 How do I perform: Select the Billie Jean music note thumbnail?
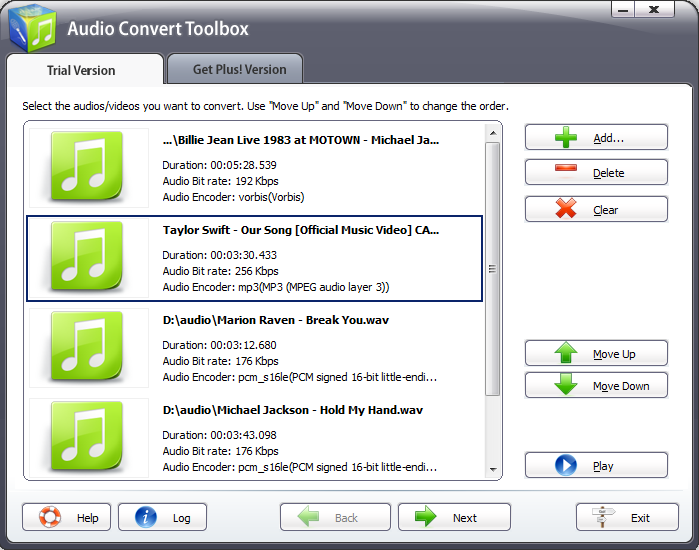[x=87, y=166]
